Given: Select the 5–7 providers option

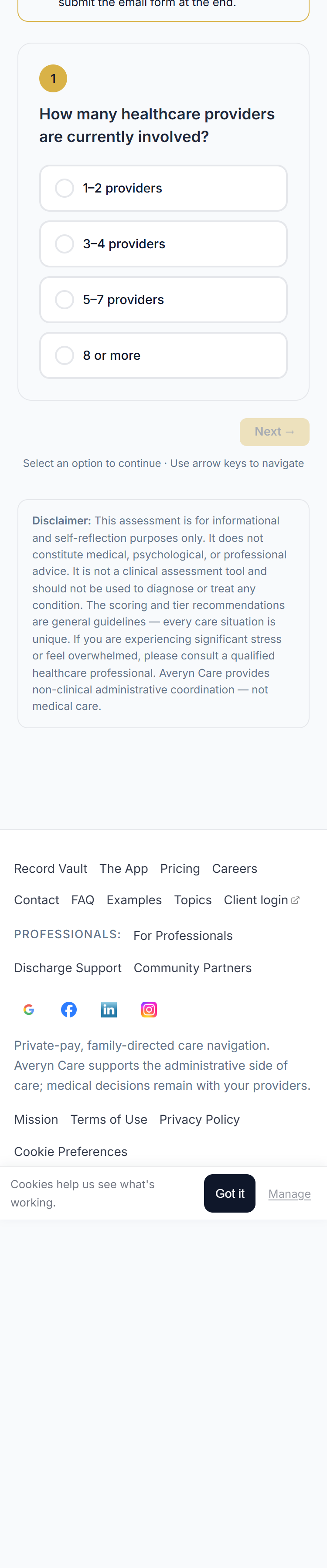Looking at the screenshot, I should point(163,300).
